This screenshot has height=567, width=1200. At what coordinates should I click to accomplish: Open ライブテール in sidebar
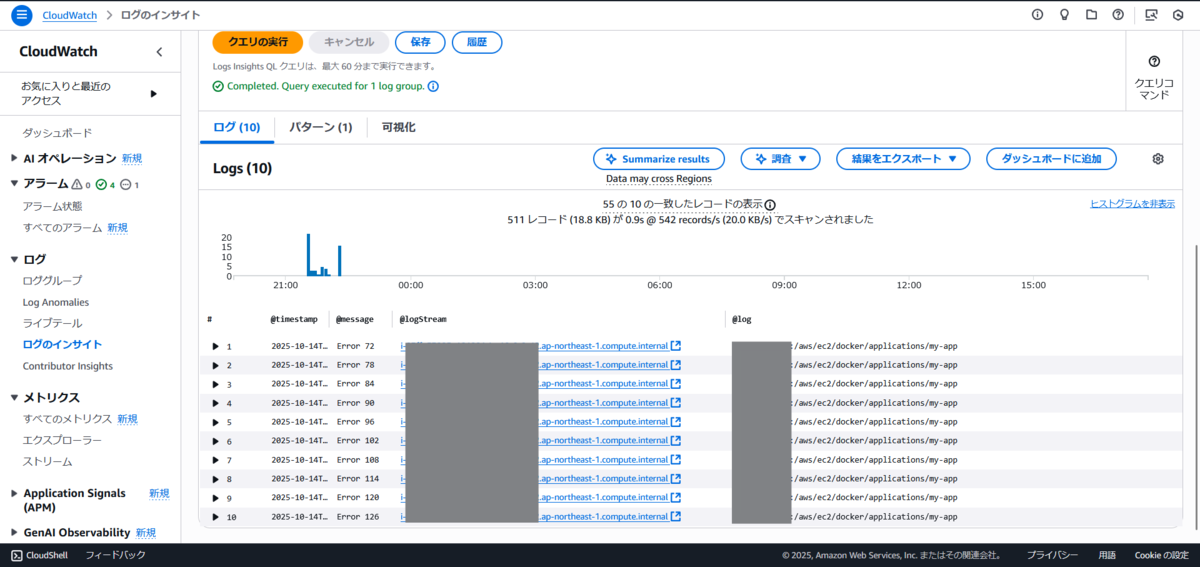pos(53,323)
